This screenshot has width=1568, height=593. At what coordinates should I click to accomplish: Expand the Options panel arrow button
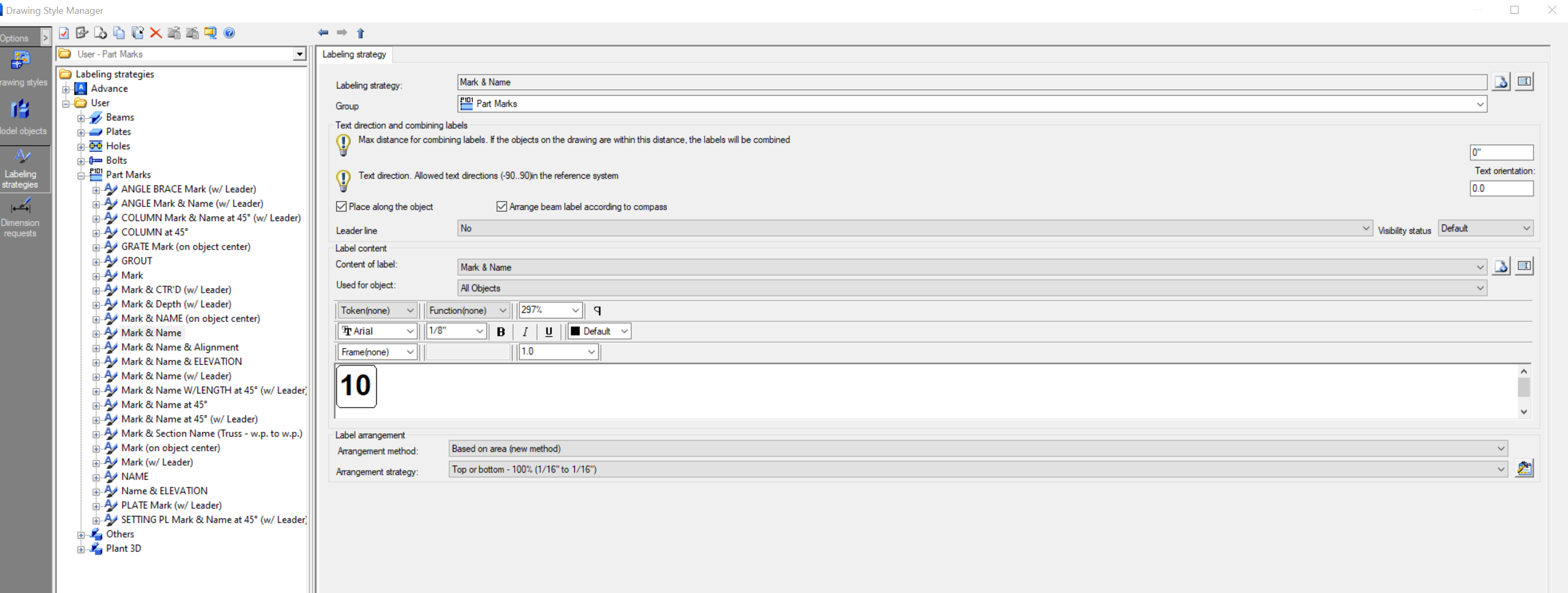(46, 38)
